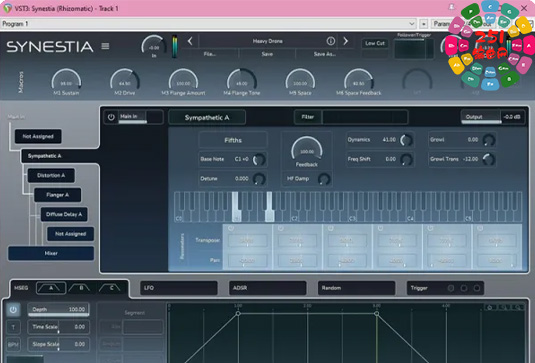Open the LFO modulator tab

tap(179, 288)
